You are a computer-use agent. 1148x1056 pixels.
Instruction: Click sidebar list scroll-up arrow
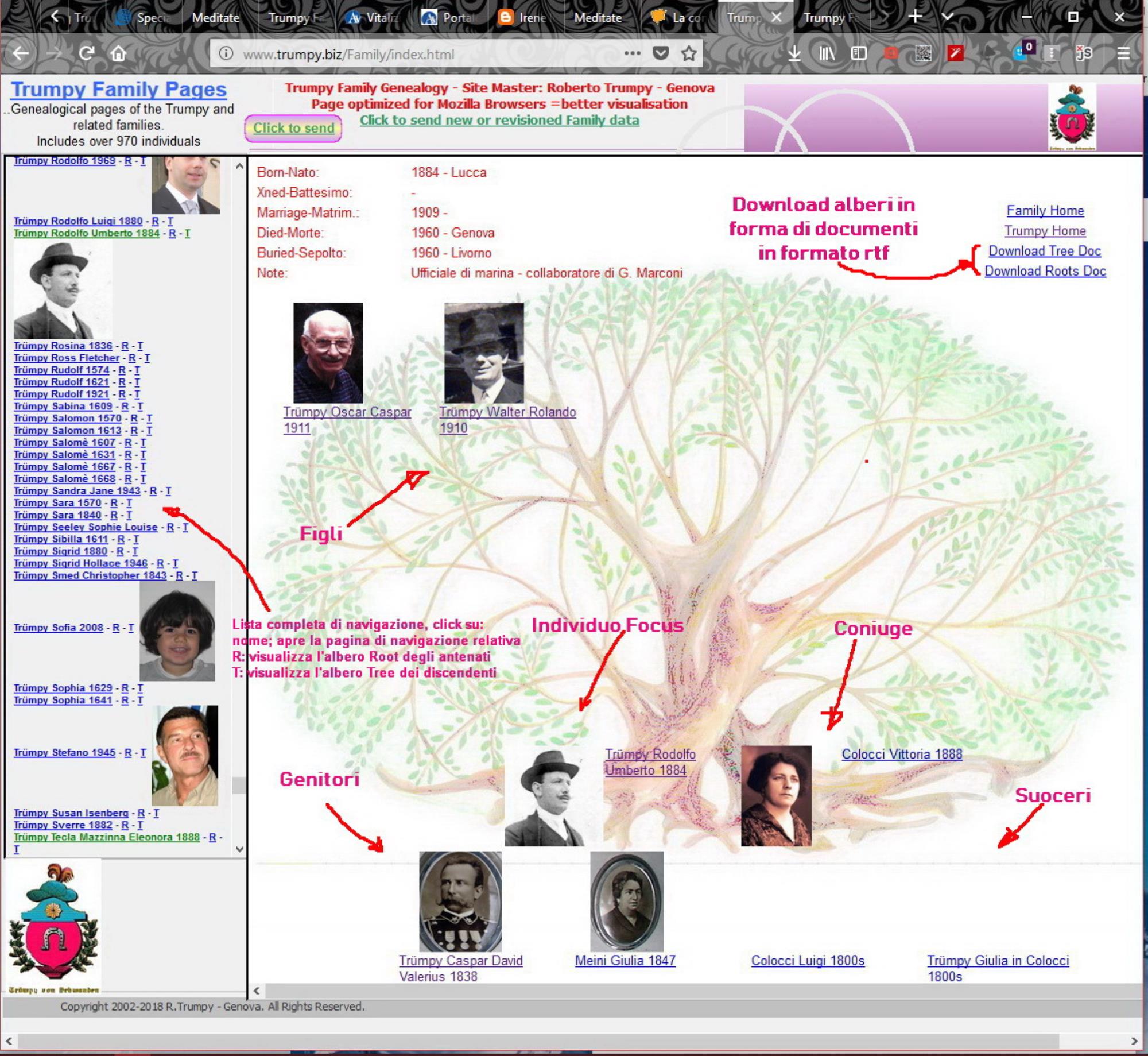[239, 166]
